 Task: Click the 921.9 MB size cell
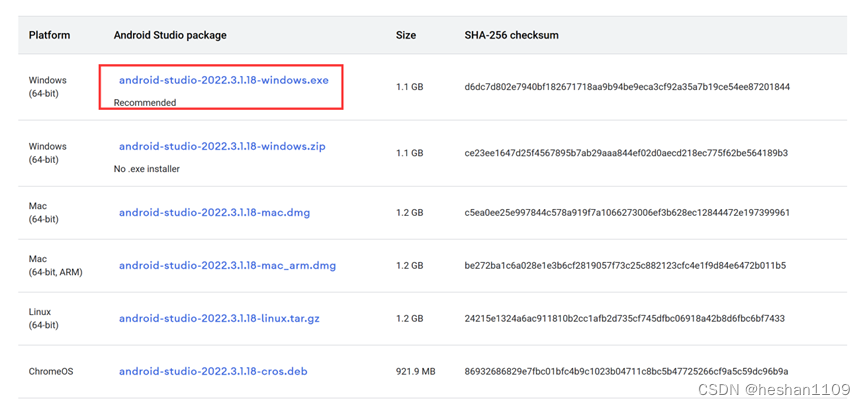pos(415,371)
